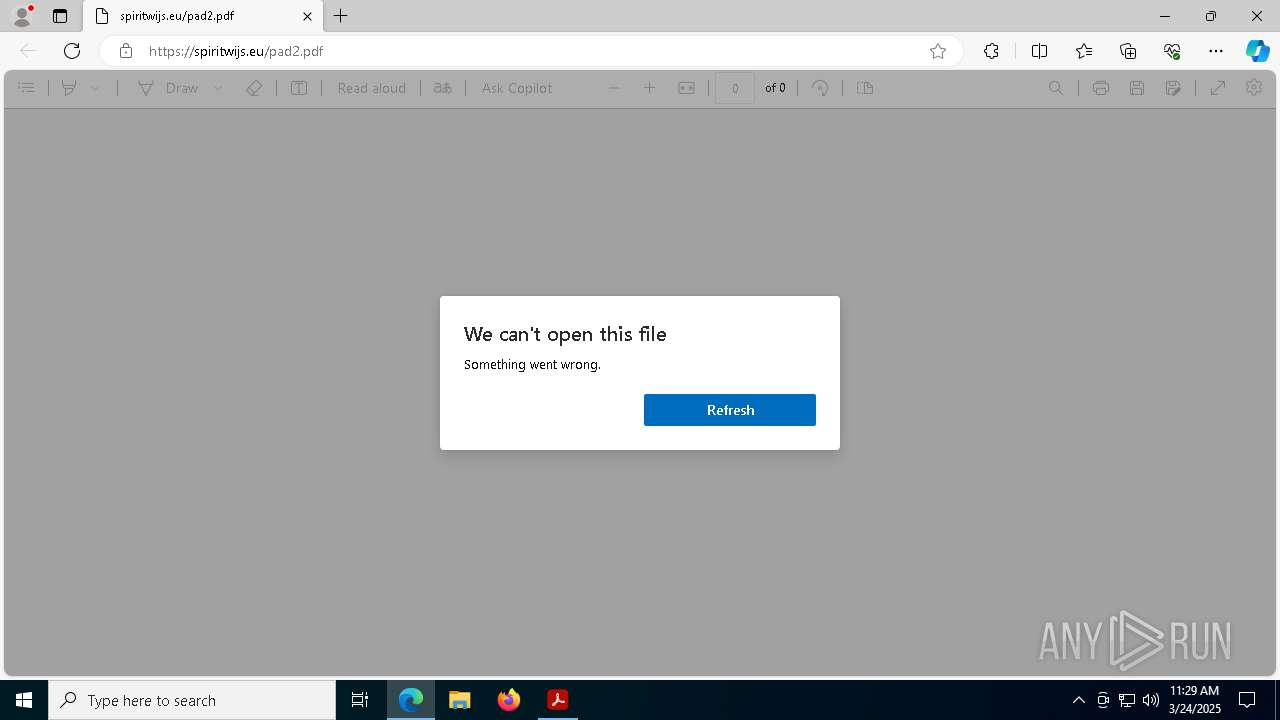Click Ask Copilot in PDF toolbar
This screenshot has width=1280, height=720.
[x=517, y=88]
